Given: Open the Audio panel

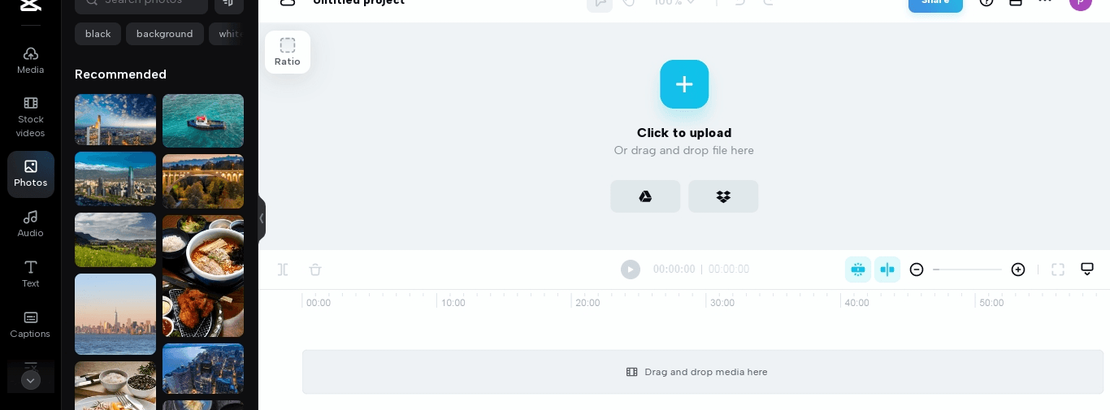Looking at the screenshot, I should [30, 224].
